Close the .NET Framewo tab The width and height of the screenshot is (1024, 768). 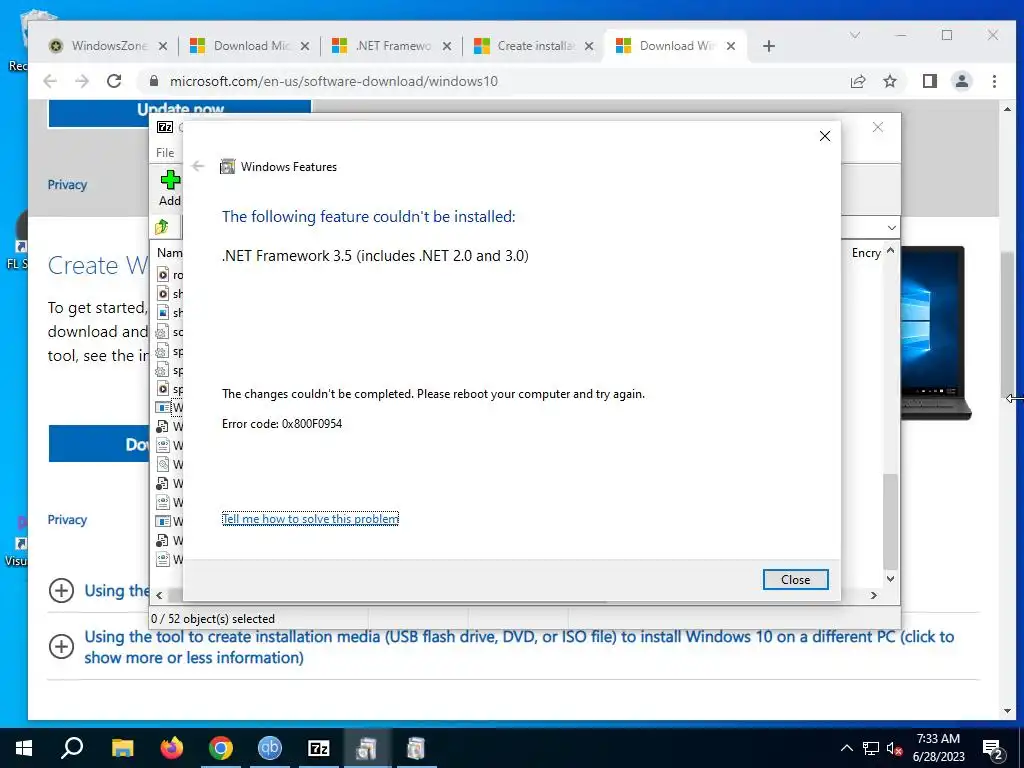point(447,46)
